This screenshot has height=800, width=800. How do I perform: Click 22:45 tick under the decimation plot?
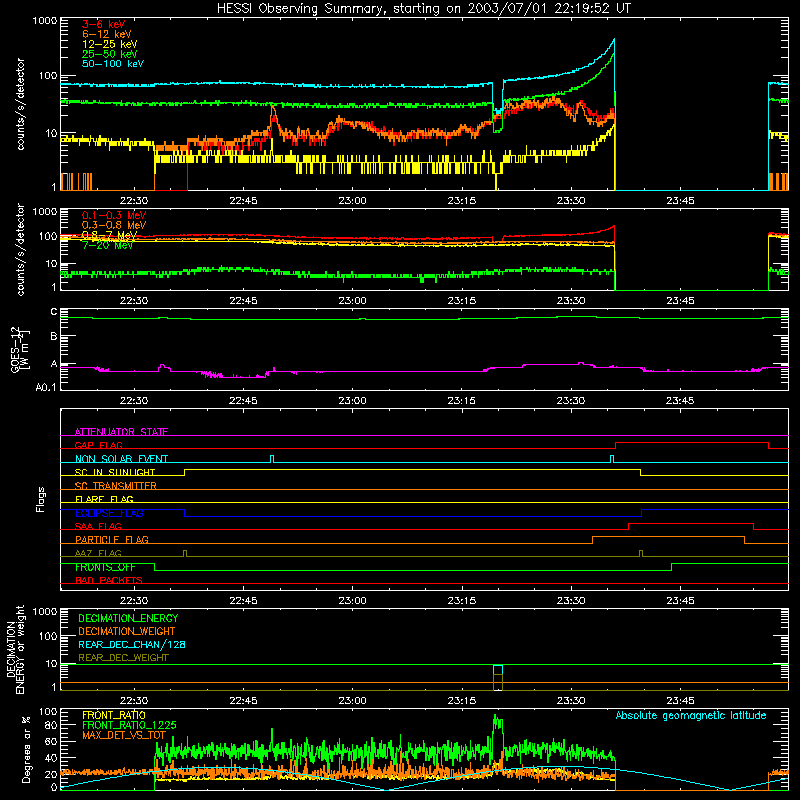243,701
